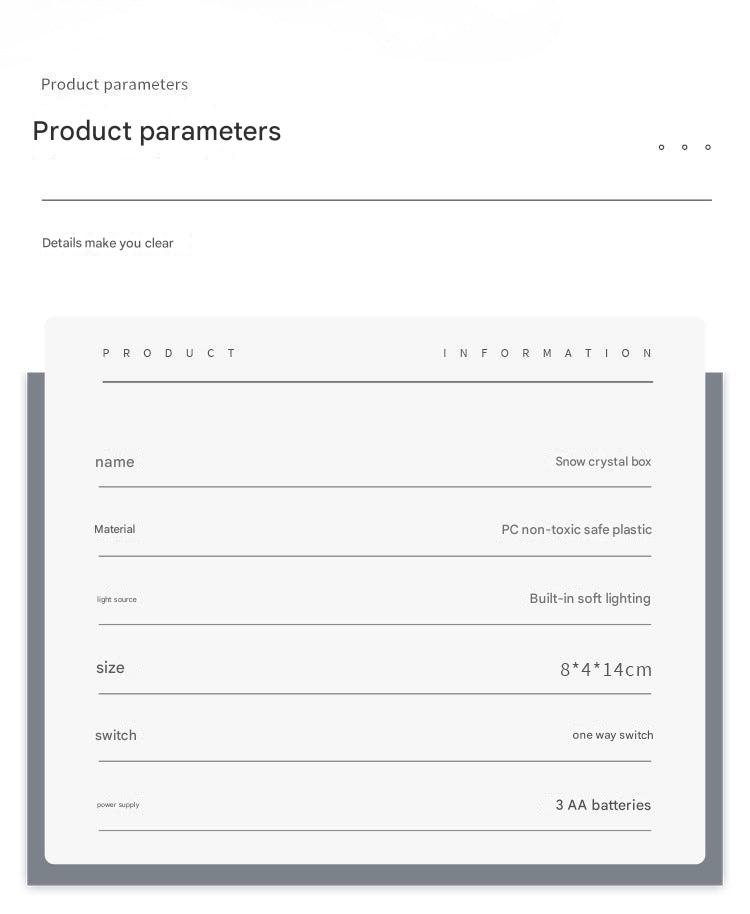Click the '3 AA batteries' value

(603, 805)
